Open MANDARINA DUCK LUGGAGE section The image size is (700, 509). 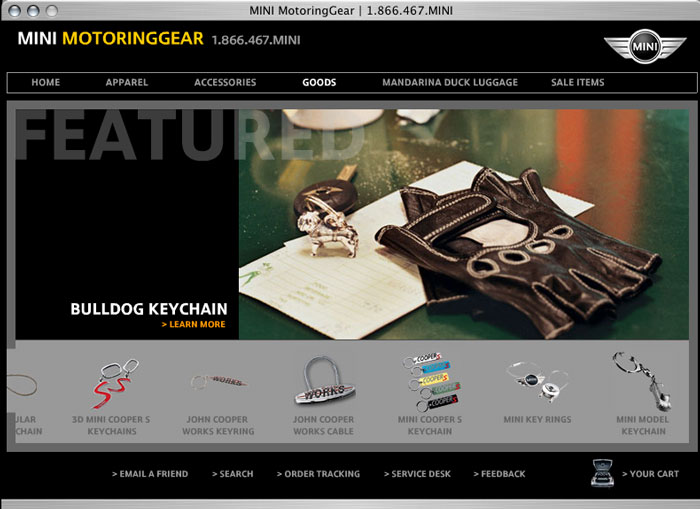point(450,83)
